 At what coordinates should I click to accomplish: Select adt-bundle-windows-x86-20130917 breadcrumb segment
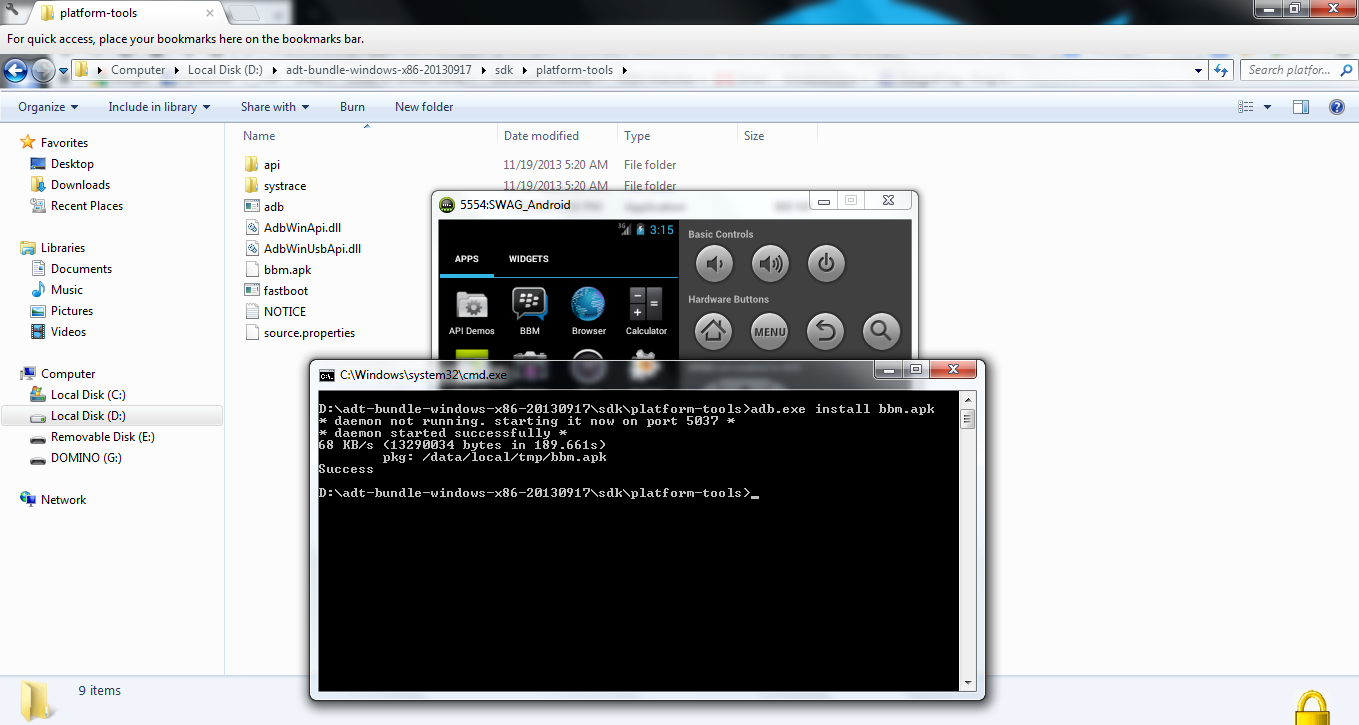[x=378, y=70]
